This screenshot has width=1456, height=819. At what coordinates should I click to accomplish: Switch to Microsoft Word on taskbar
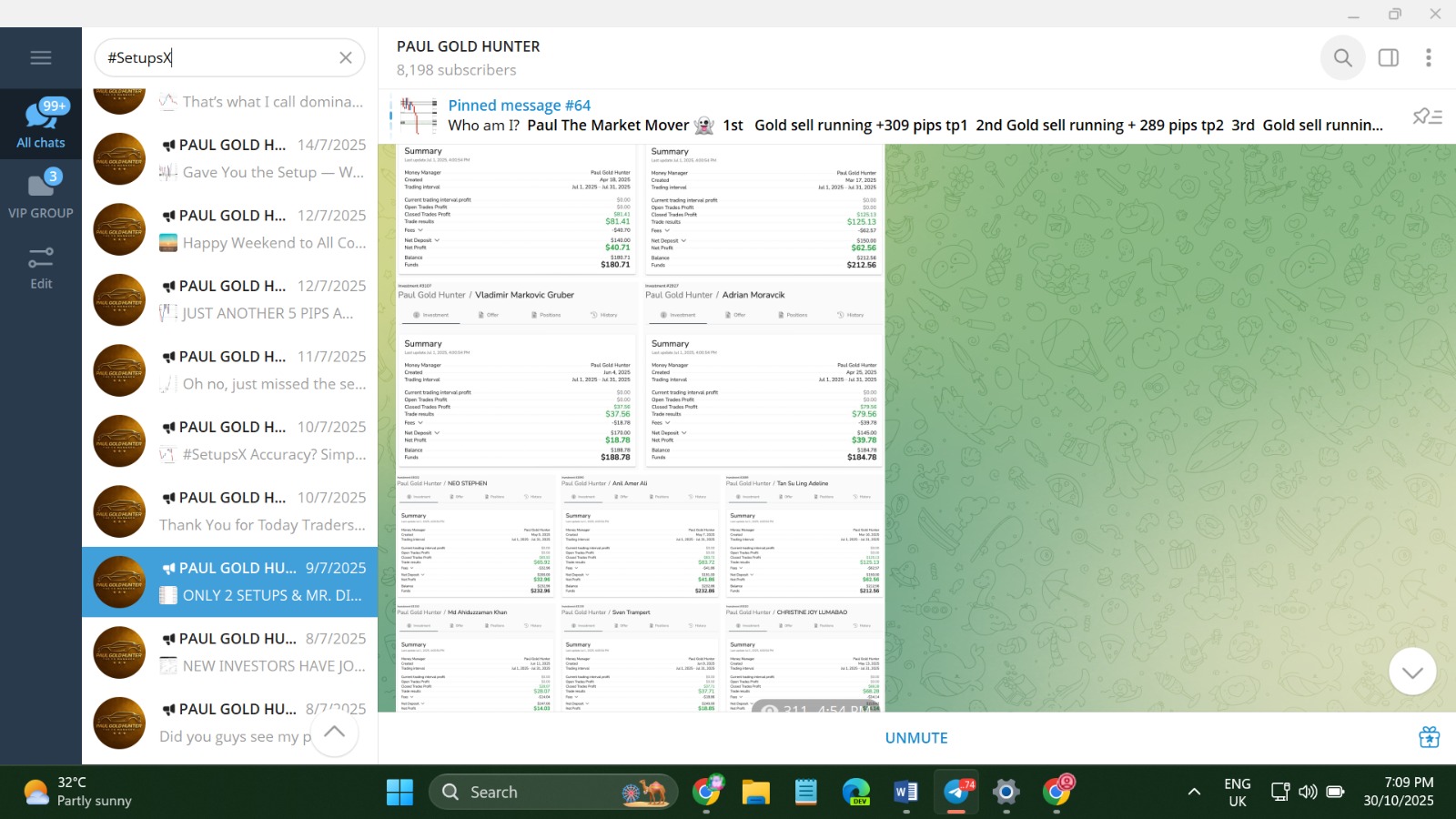click(x=906, y=792)
